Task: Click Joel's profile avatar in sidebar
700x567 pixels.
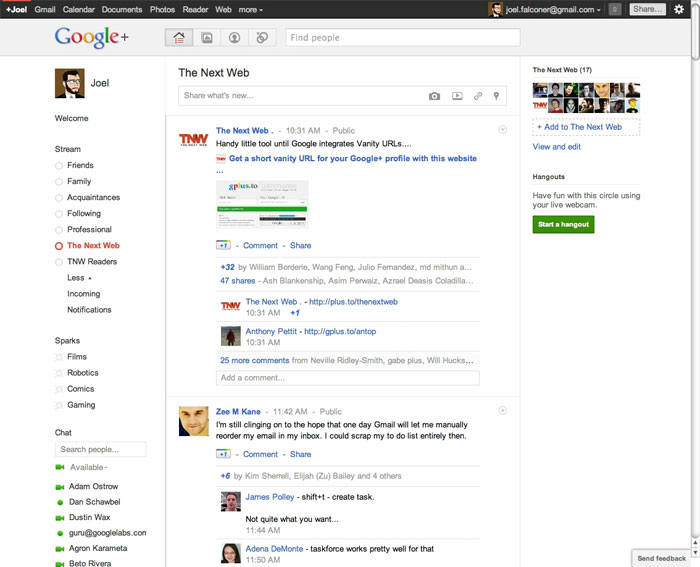Action: [x=70, y=83]
